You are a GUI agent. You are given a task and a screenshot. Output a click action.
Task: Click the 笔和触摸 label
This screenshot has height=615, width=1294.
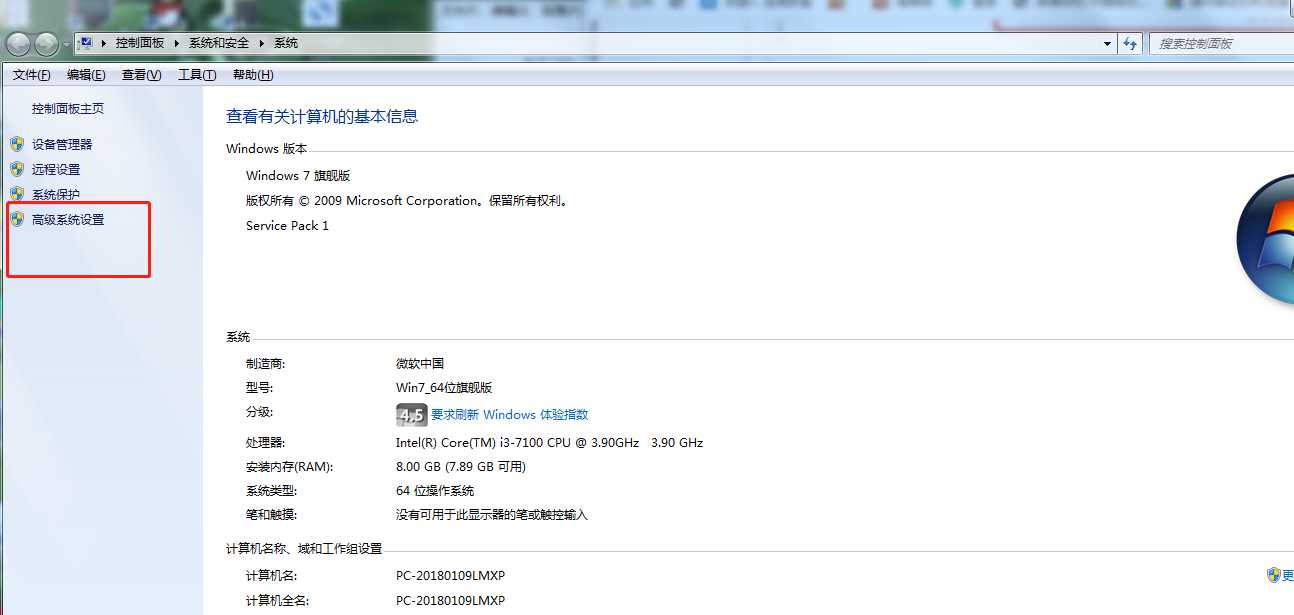(271, 515)
